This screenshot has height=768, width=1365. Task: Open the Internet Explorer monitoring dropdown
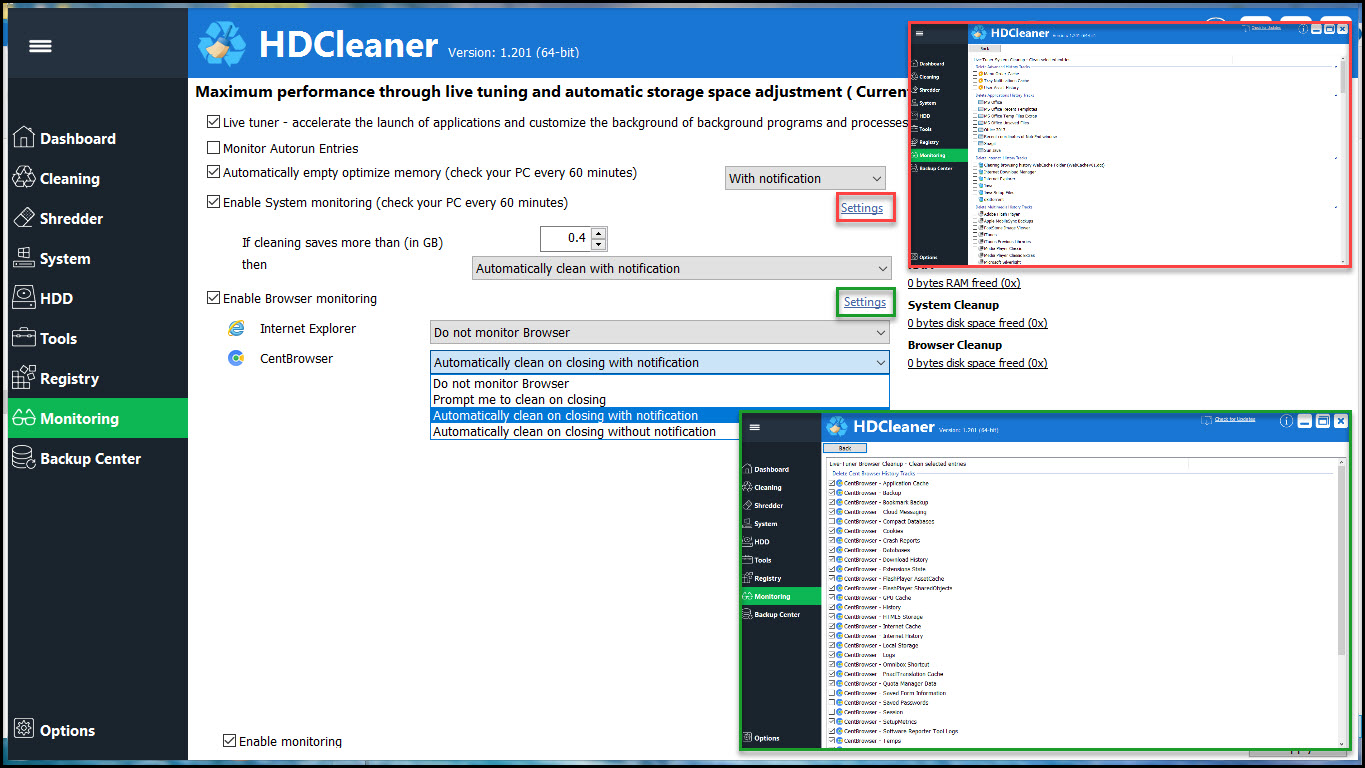[660, 332]
